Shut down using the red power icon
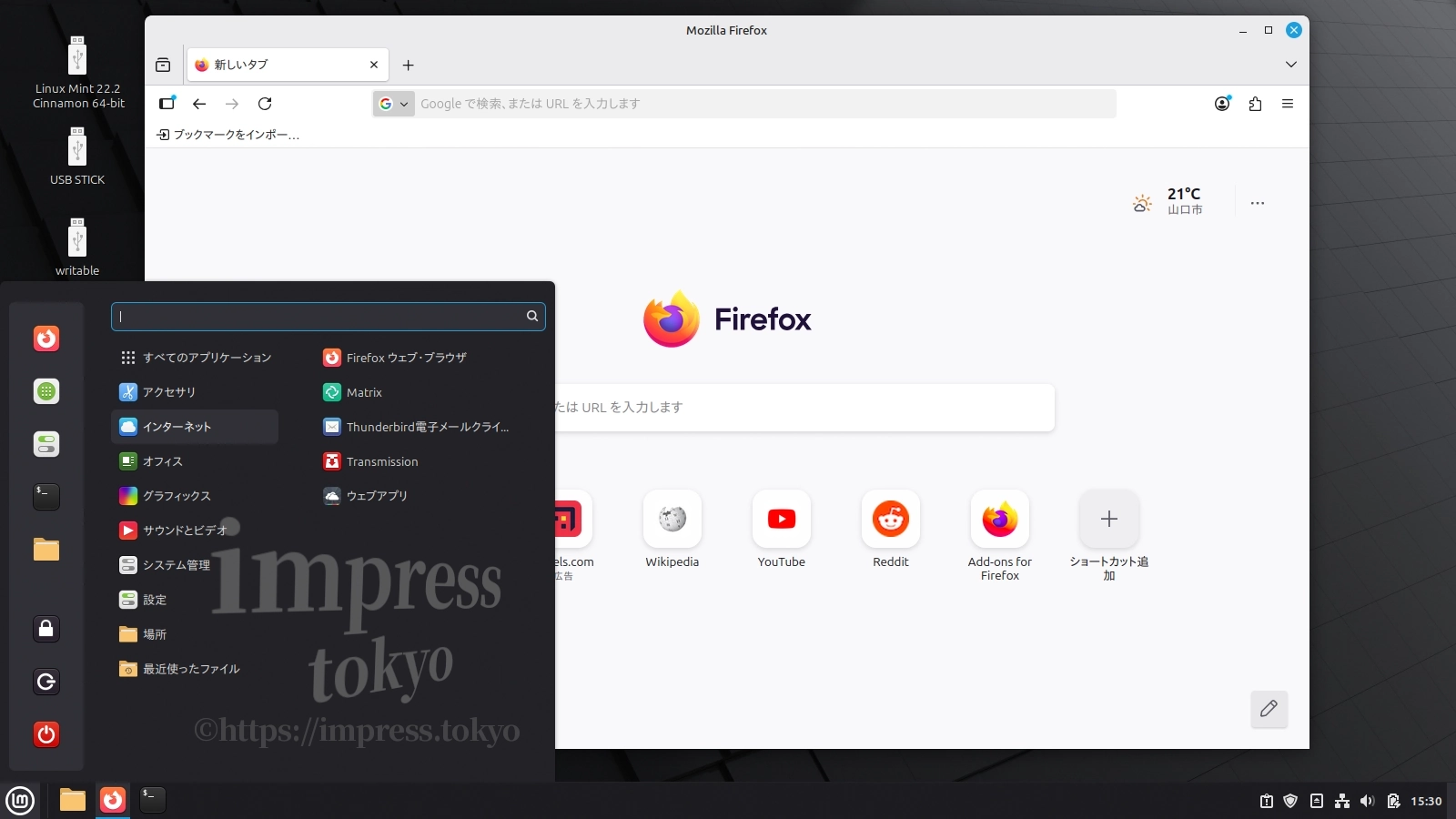 pyautogui.click(x=46, y=734)
